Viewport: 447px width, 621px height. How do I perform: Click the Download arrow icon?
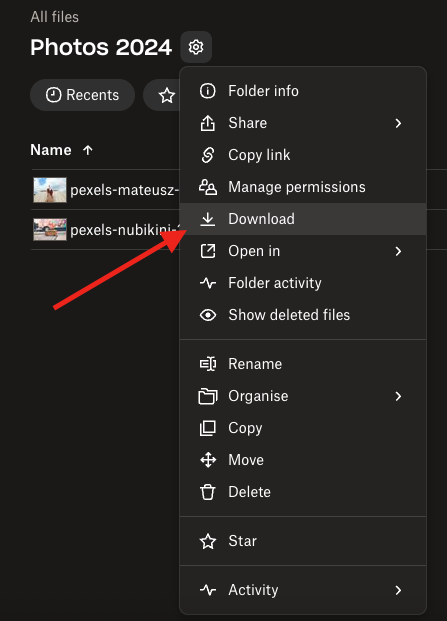click(x=207, y=219)
